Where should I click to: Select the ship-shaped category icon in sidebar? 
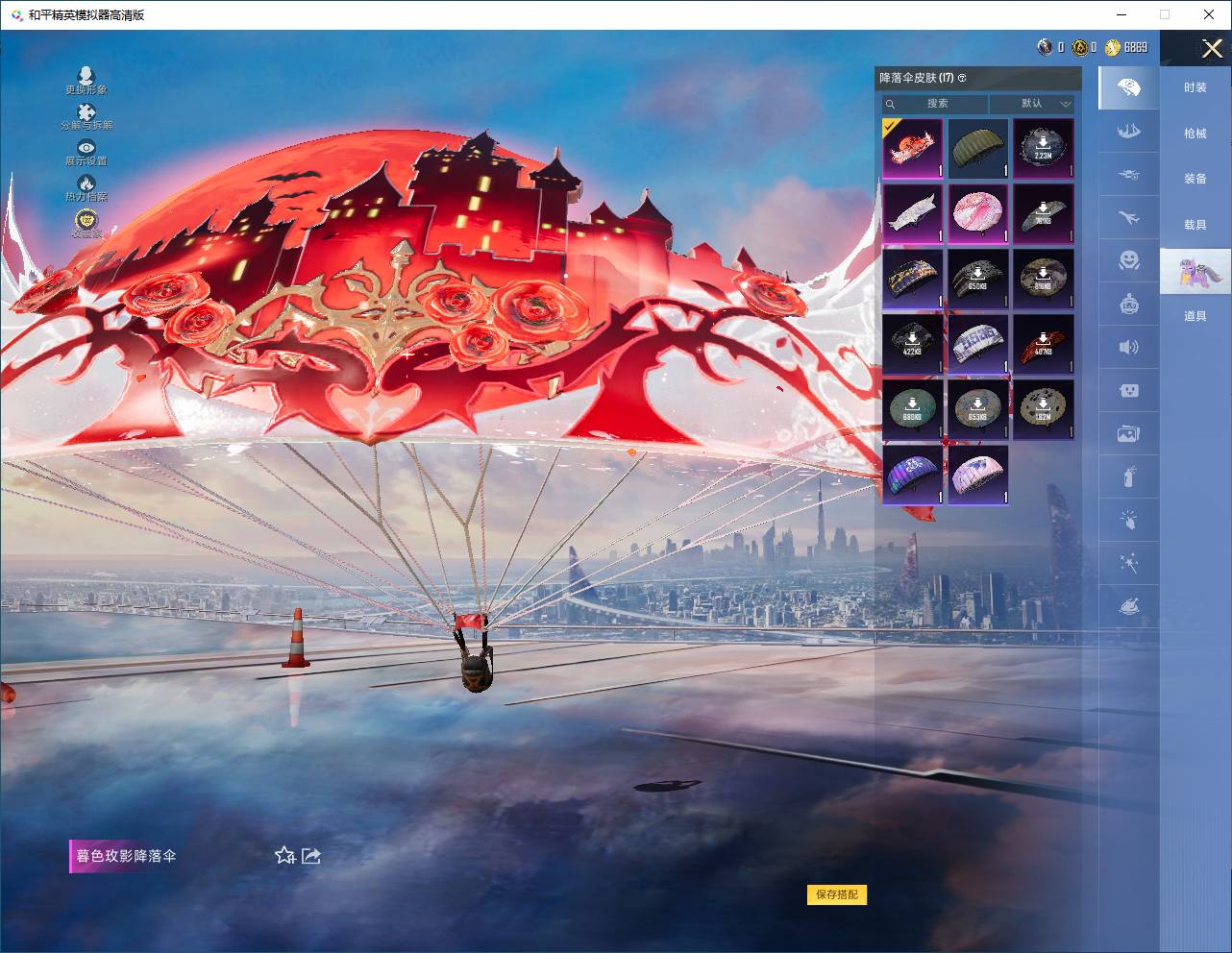click(1129, 131)
